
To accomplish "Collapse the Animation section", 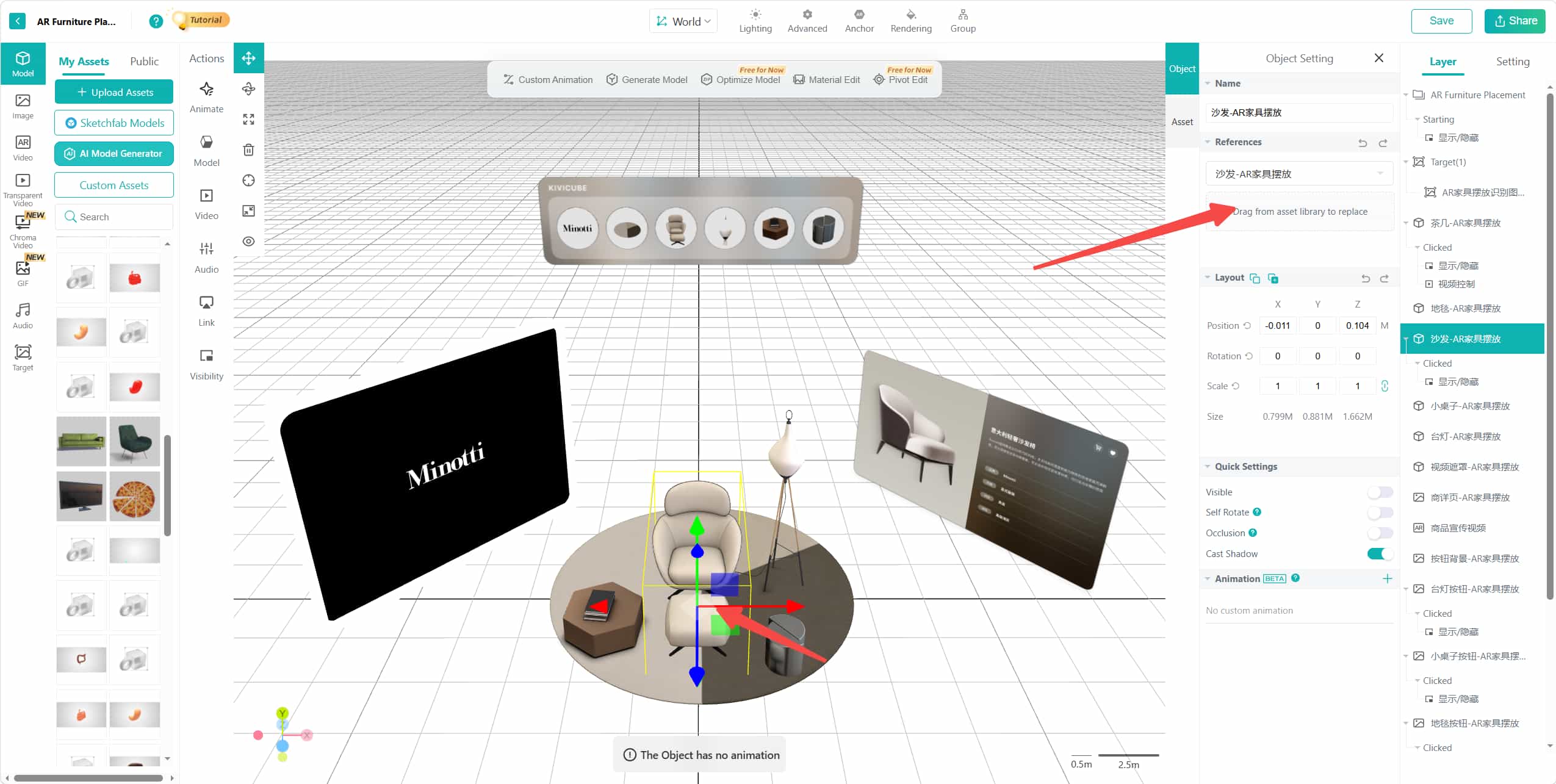I will click(1208, 579).
